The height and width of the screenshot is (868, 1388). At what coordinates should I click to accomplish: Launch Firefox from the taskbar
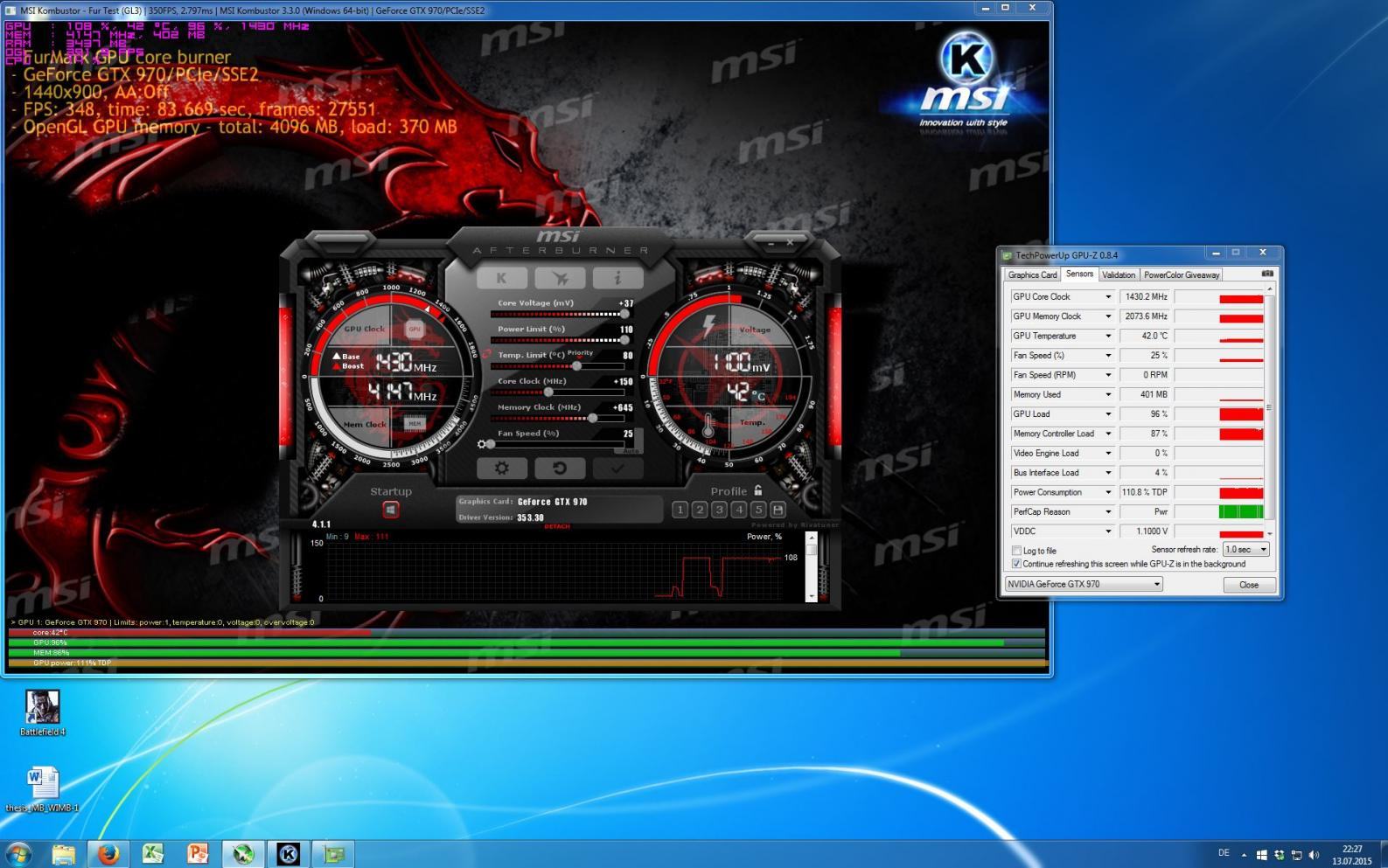tap(108, 854)
